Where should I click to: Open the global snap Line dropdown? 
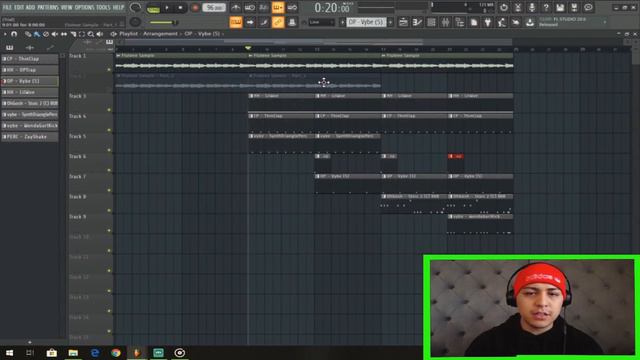(x=321, y=22)
